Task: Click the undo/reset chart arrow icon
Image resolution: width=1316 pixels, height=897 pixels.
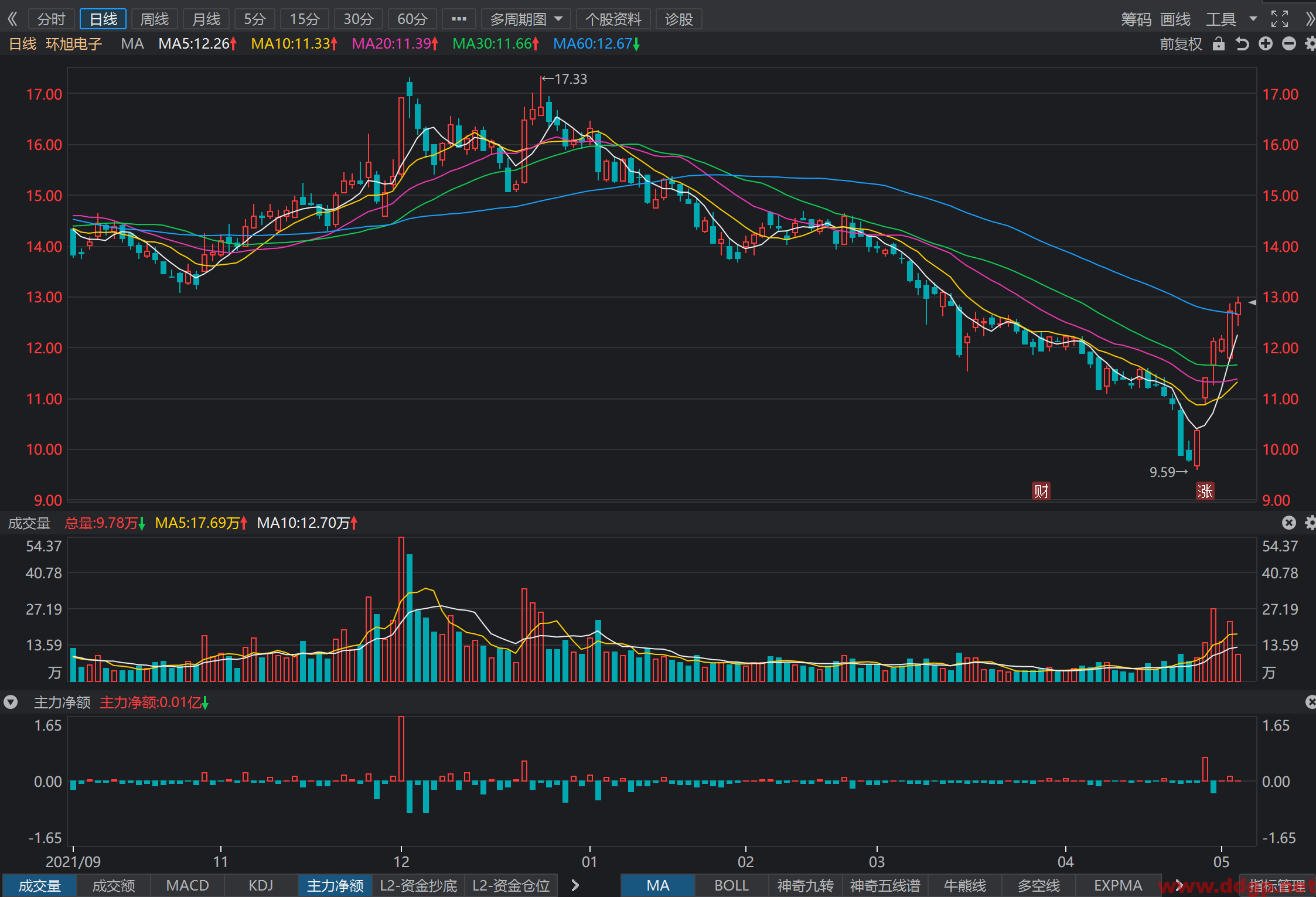Action: [1242, 44]
